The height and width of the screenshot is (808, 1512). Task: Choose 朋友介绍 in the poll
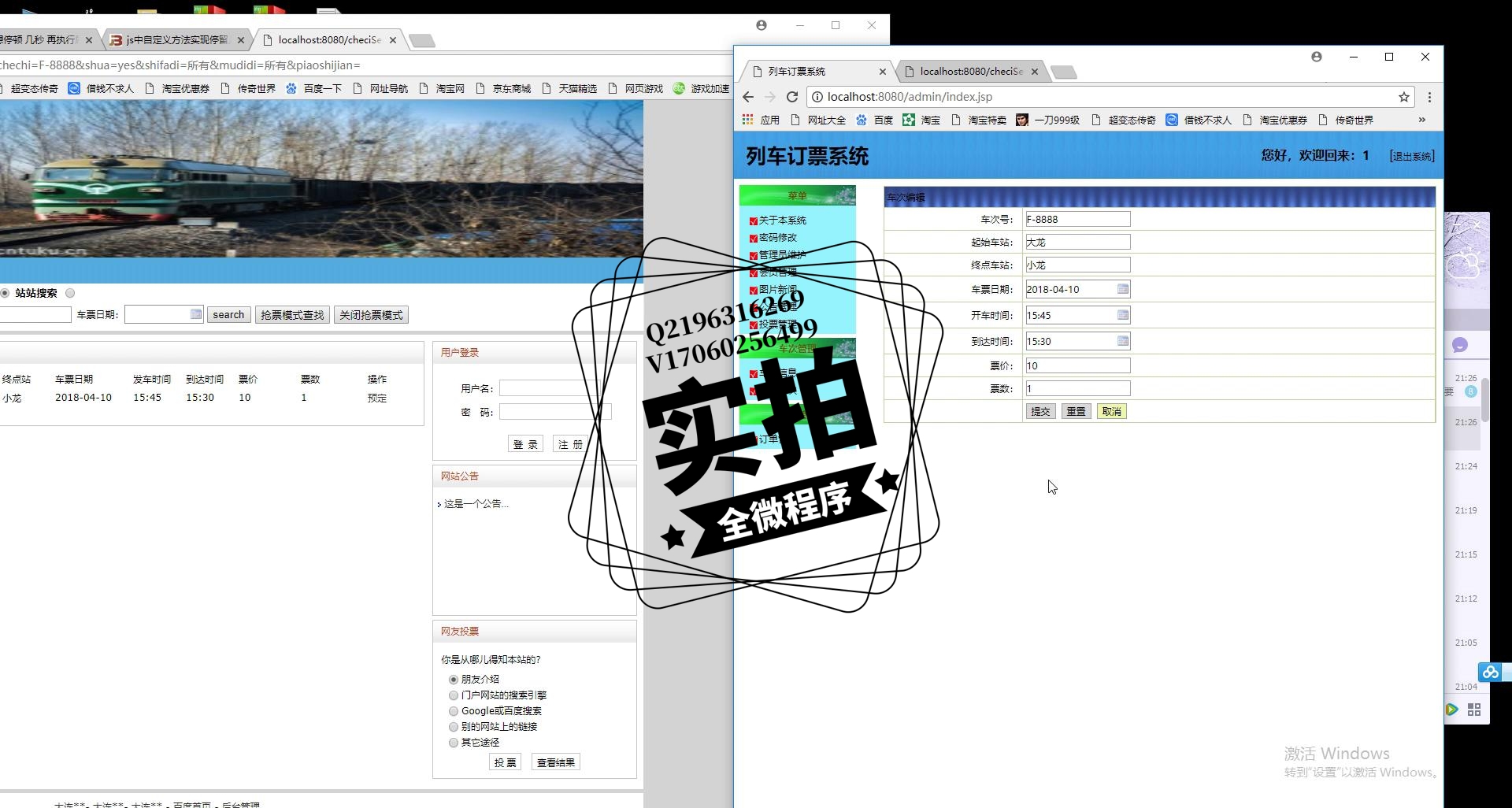(454, 679)
